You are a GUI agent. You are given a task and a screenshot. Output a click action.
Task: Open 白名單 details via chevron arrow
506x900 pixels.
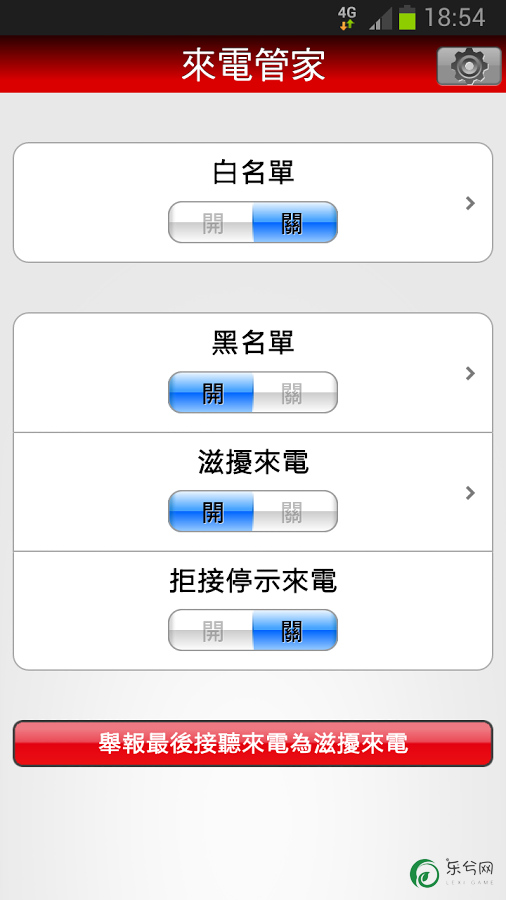(x=470, y=203)
